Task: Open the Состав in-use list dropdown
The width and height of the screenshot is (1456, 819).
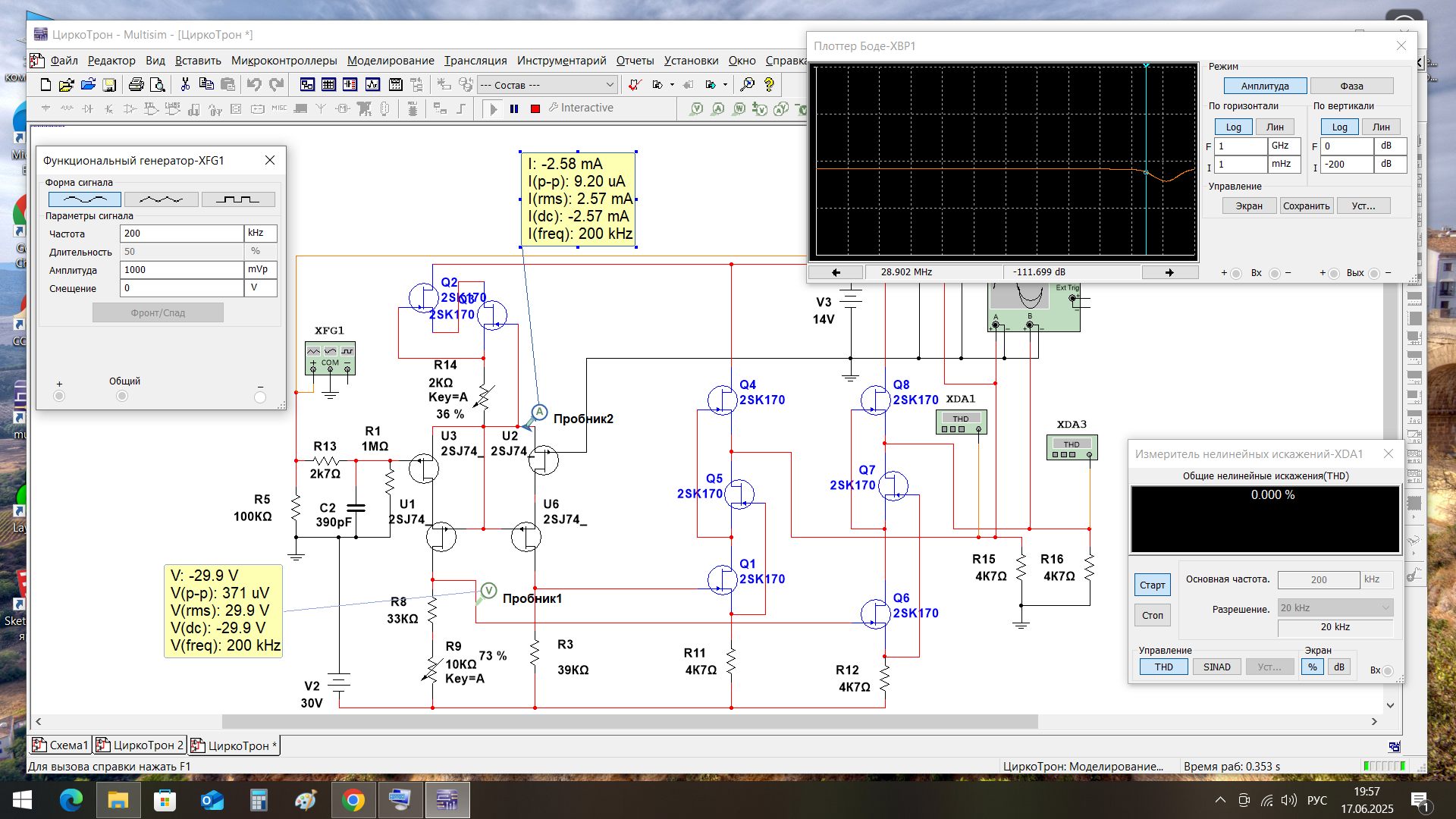Action: [610, 85]
